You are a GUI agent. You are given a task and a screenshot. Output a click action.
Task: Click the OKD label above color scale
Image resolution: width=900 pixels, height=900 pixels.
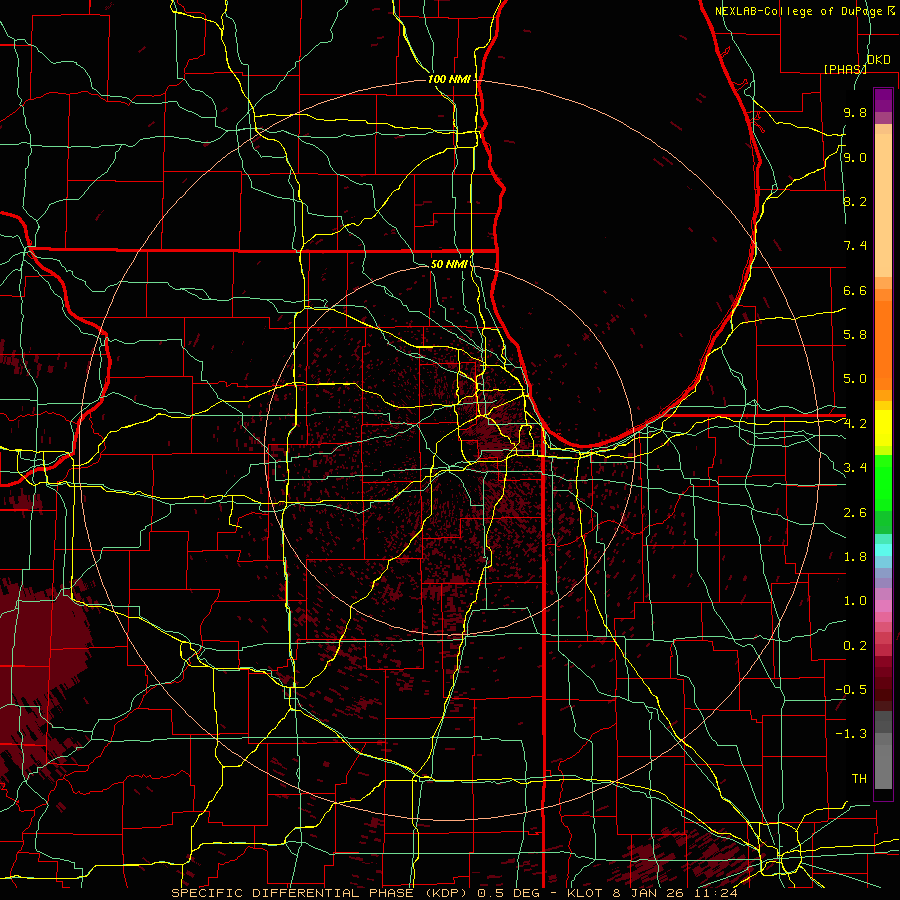click(878, 60)
